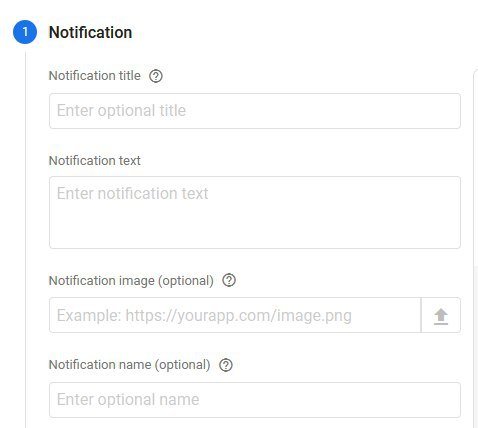Select the optional Notification name input

pyautogui.click(x=255, y=400)
